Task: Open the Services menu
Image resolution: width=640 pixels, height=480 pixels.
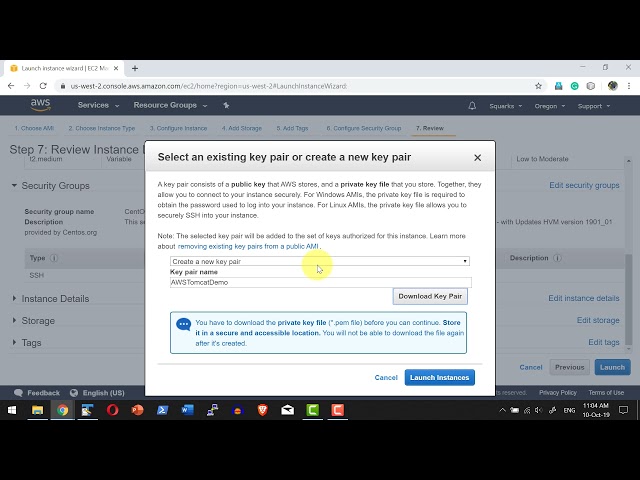Action: (x=98, y=105)
